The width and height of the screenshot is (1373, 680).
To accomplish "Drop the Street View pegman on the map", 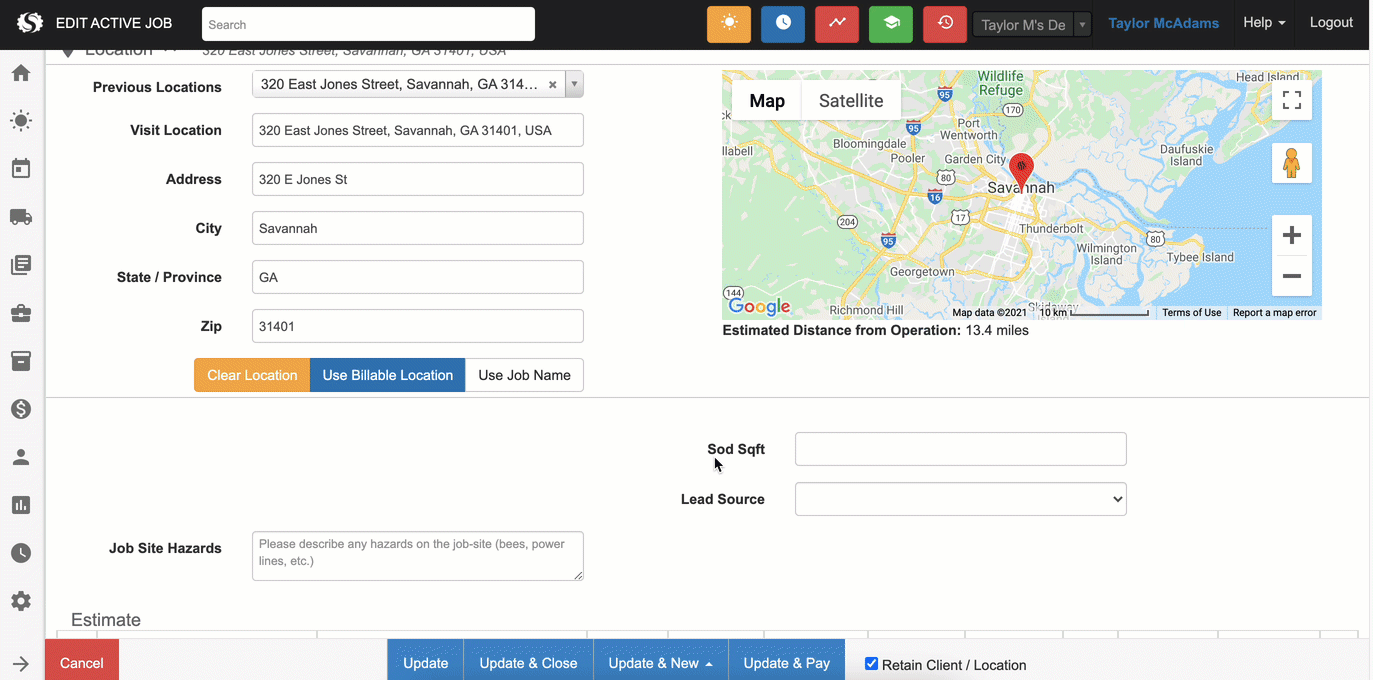I will [1291, 163].
